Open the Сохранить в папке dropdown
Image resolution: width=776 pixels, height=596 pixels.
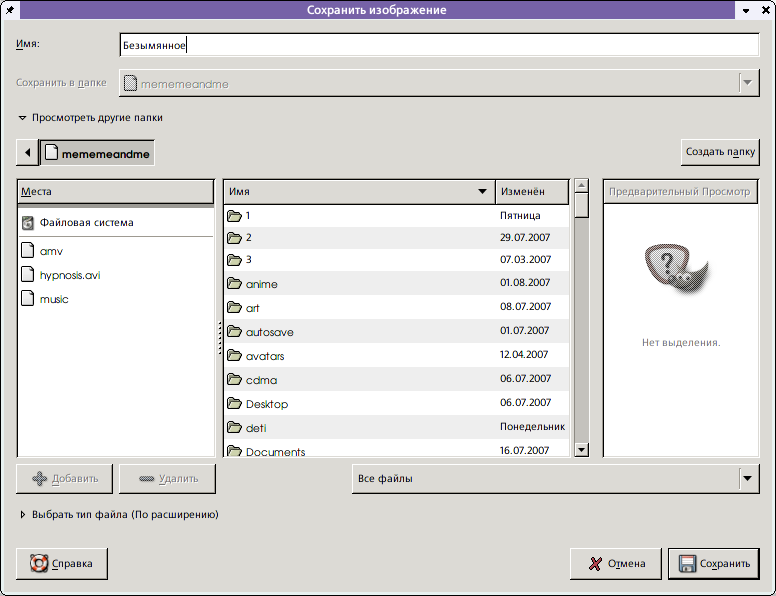click(749, 84)
